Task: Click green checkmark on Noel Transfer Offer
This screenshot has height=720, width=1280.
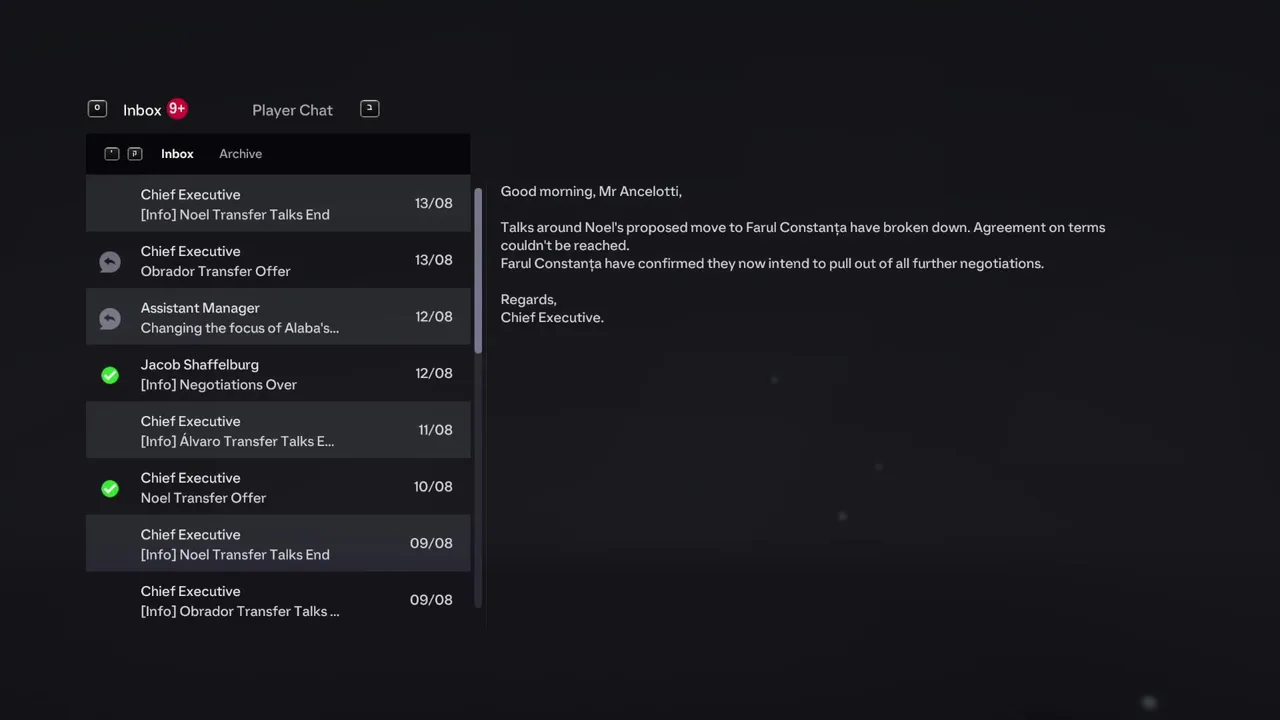Action: coord(110,488)
